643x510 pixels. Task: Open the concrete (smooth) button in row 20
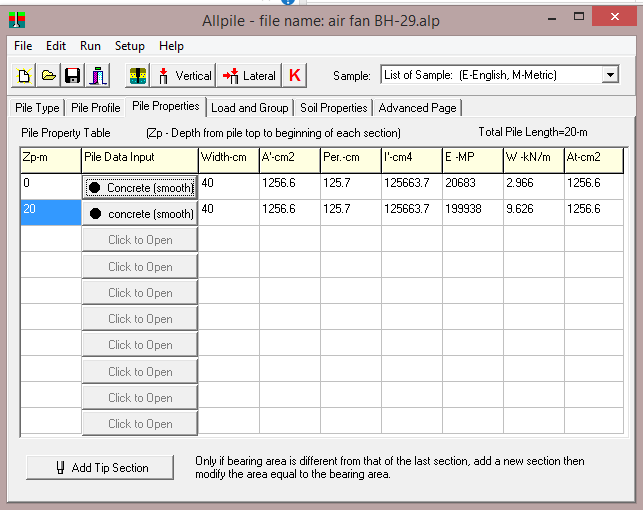click(140, 214)
